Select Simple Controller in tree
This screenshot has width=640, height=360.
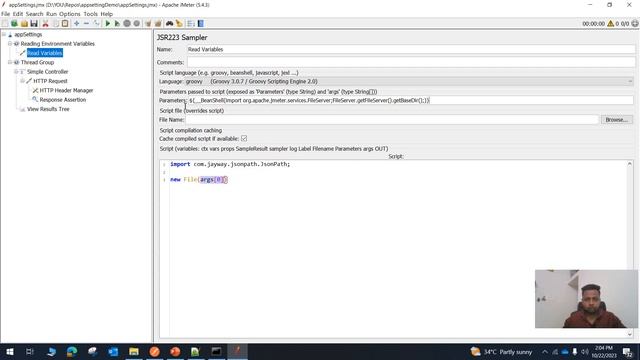[x=47, y=72]
